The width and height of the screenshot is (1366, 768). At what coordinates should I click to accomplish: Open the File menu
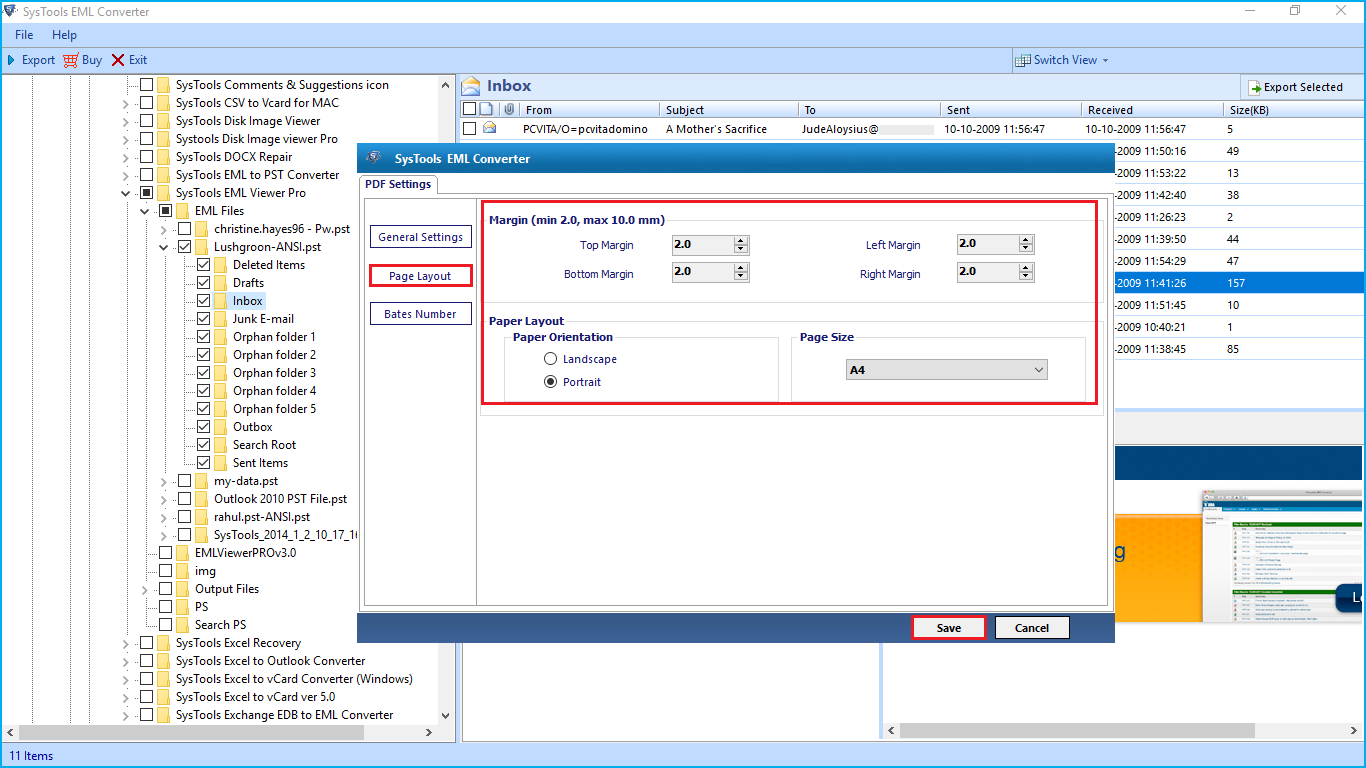coord(24,35)
